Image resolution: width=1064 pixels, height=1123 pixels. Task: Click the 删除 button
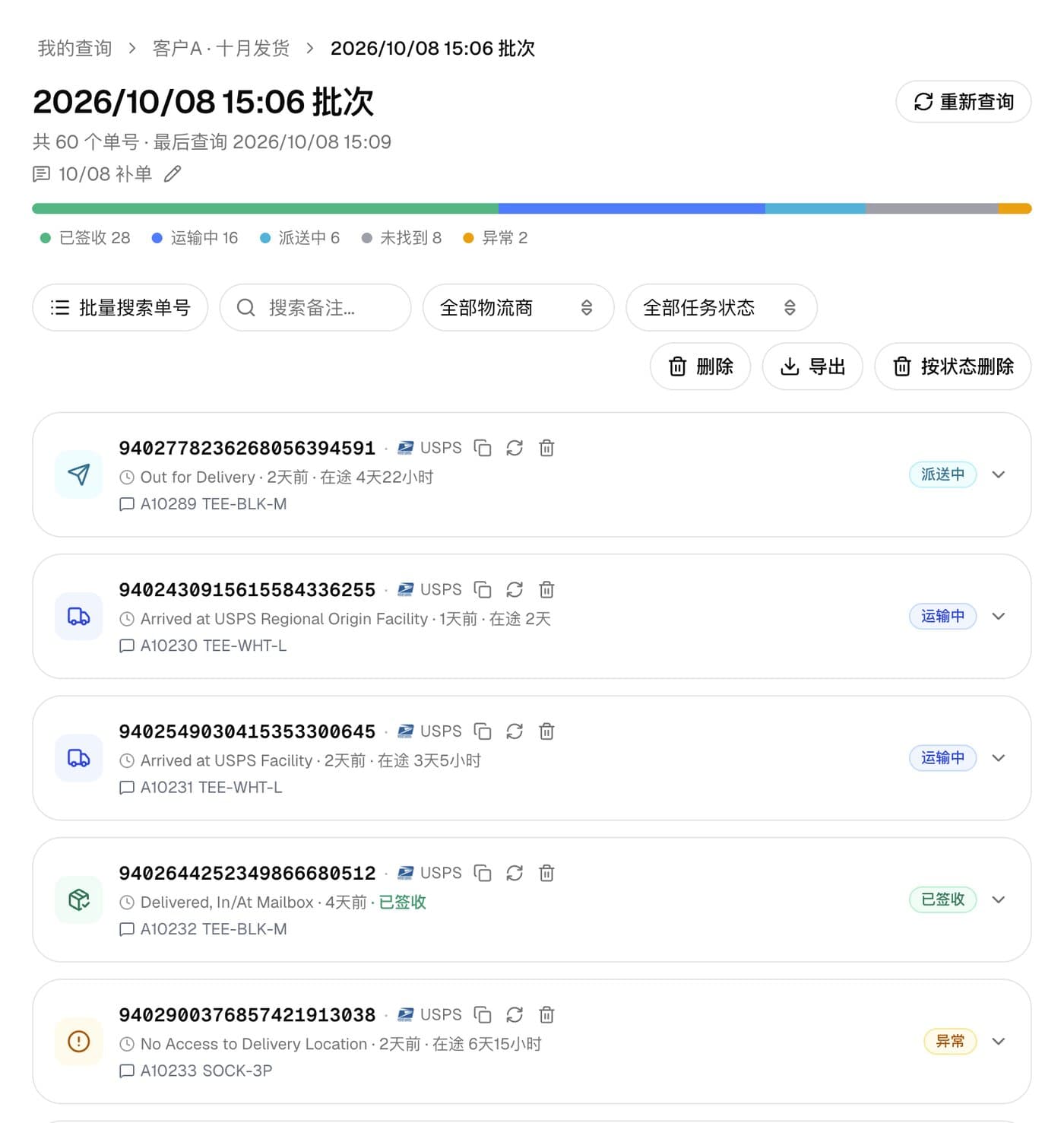[700, 366]
